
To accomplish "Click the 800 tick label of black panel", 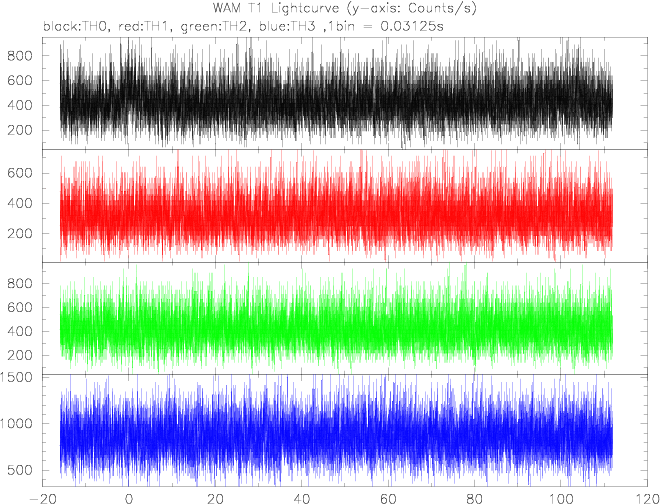I will click(20, 56).
